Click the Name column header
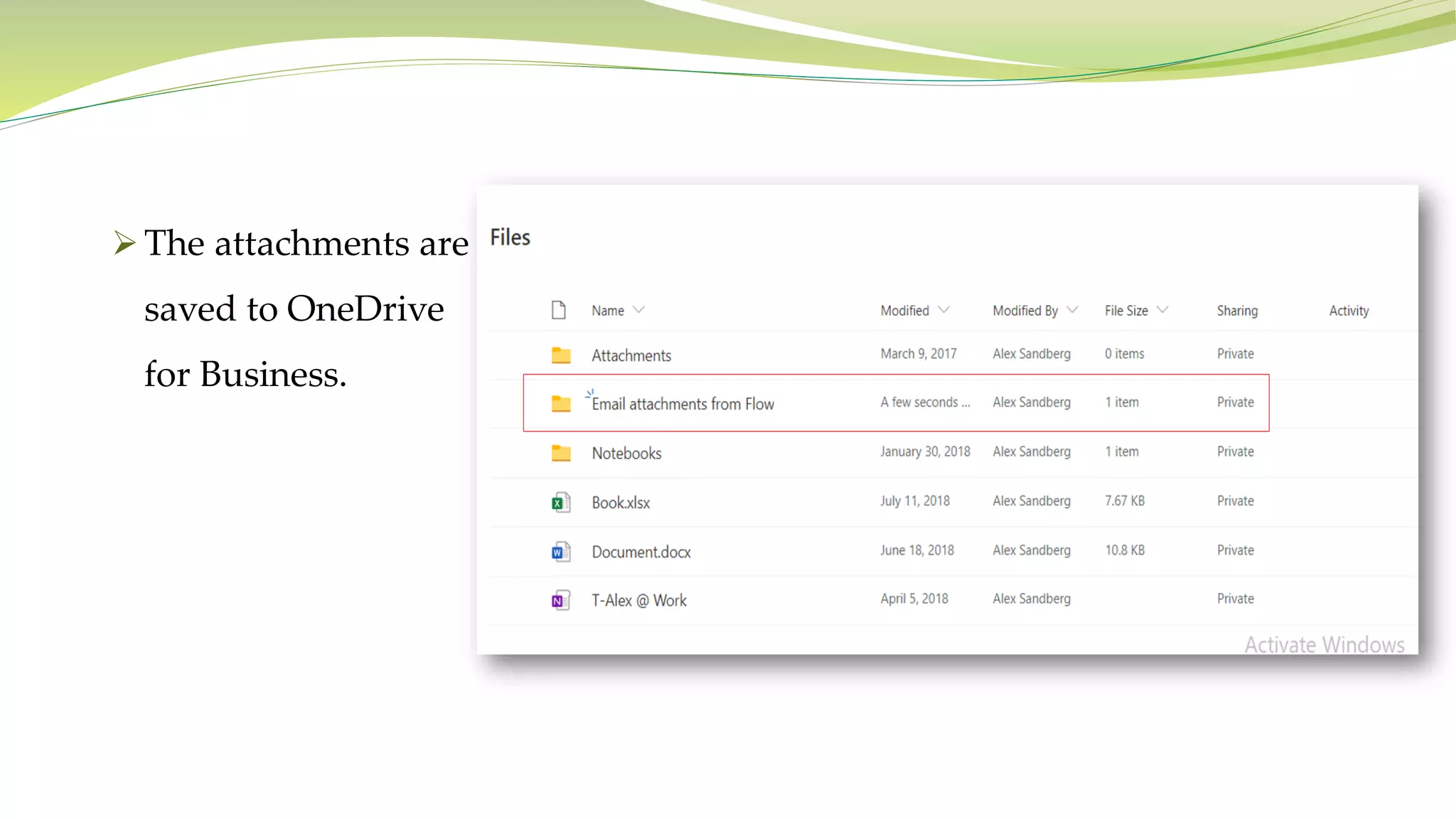Viewport: 1456px width, 819px height. 608,311
